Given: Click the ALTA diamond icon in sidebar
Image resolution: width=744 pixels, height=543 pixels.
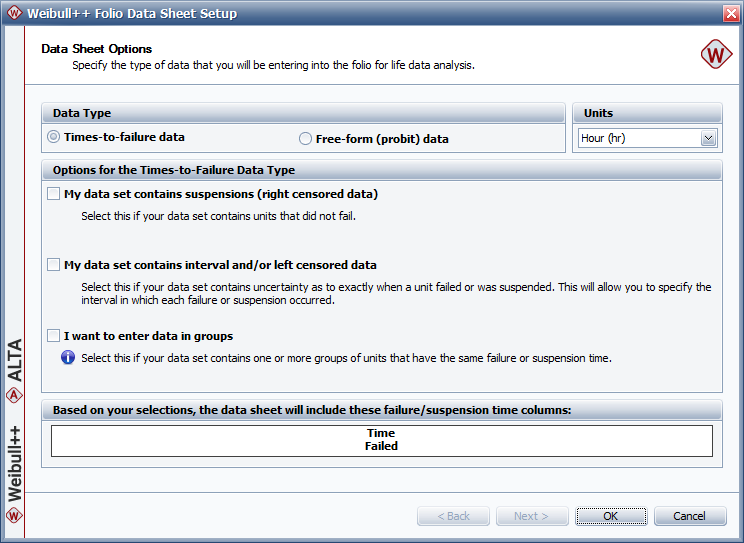Looking at the screenshot, I should (14, 394).
